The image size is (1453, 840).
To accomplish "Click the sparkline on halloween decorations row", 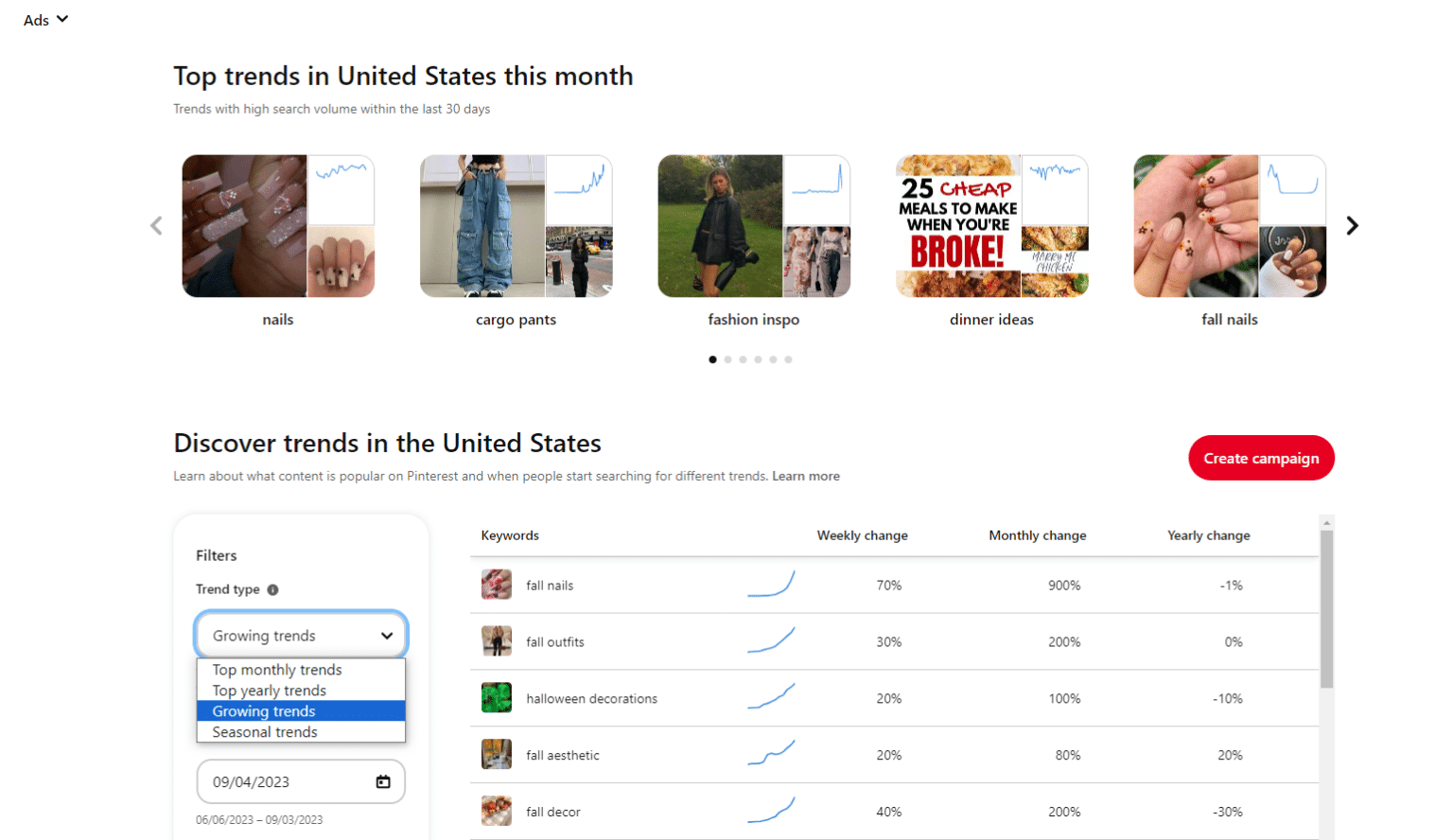I will 771,698.
